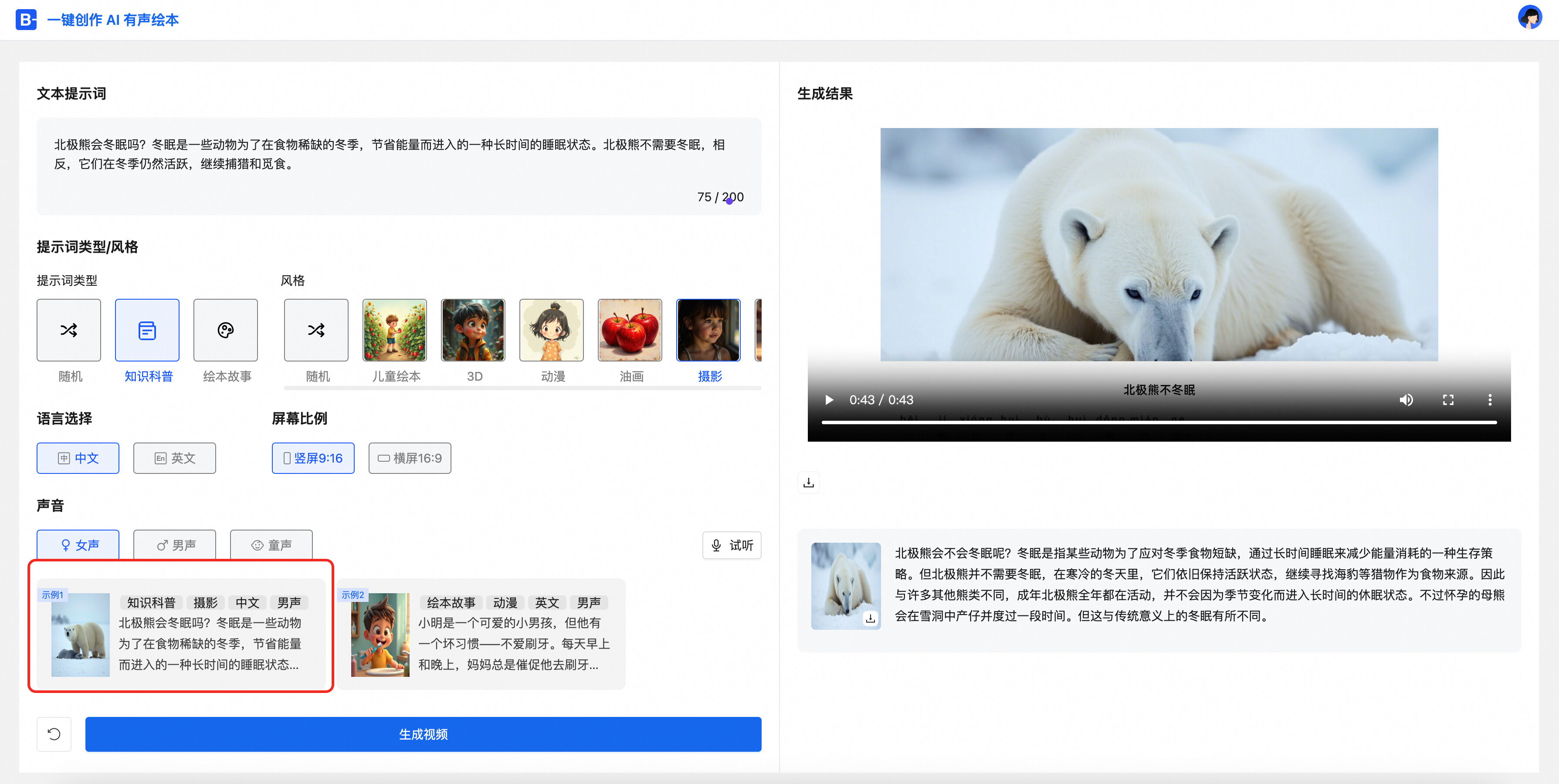The image size is (1559, 784).
Task: Open user avatar profile menu
Action: [x=1529, y=18]
